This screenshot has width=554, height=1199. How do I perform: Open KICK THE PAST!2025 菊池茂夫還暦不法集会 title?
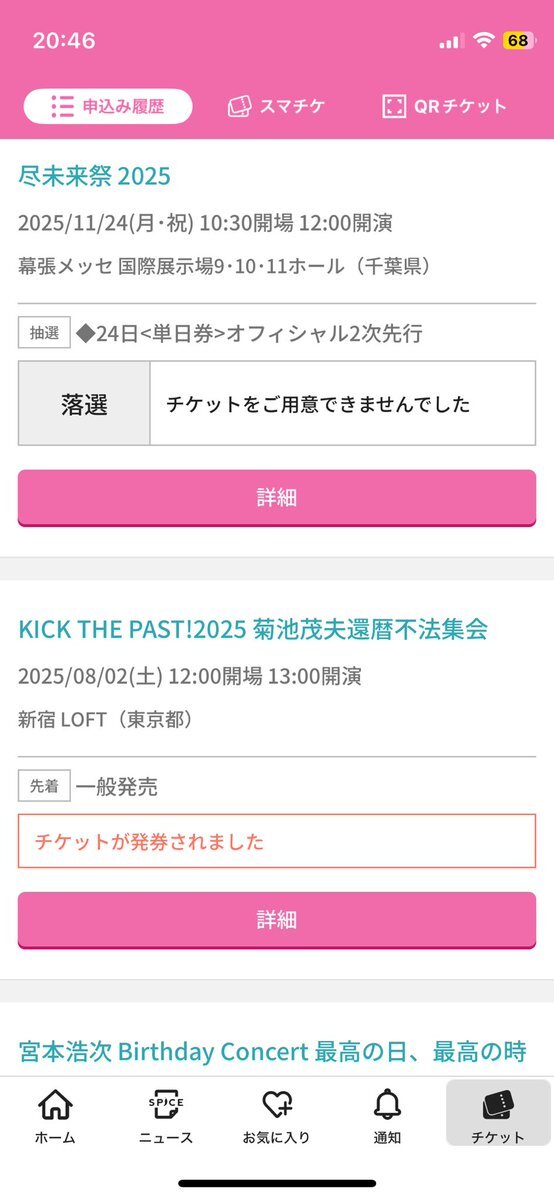(x=253, y=630)
